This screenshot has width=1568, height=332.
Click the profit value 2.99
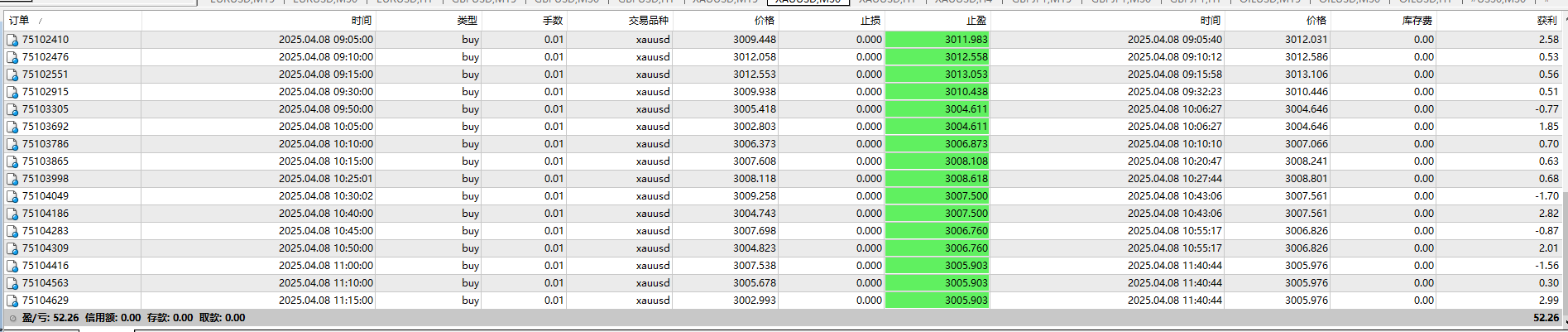1549,301
